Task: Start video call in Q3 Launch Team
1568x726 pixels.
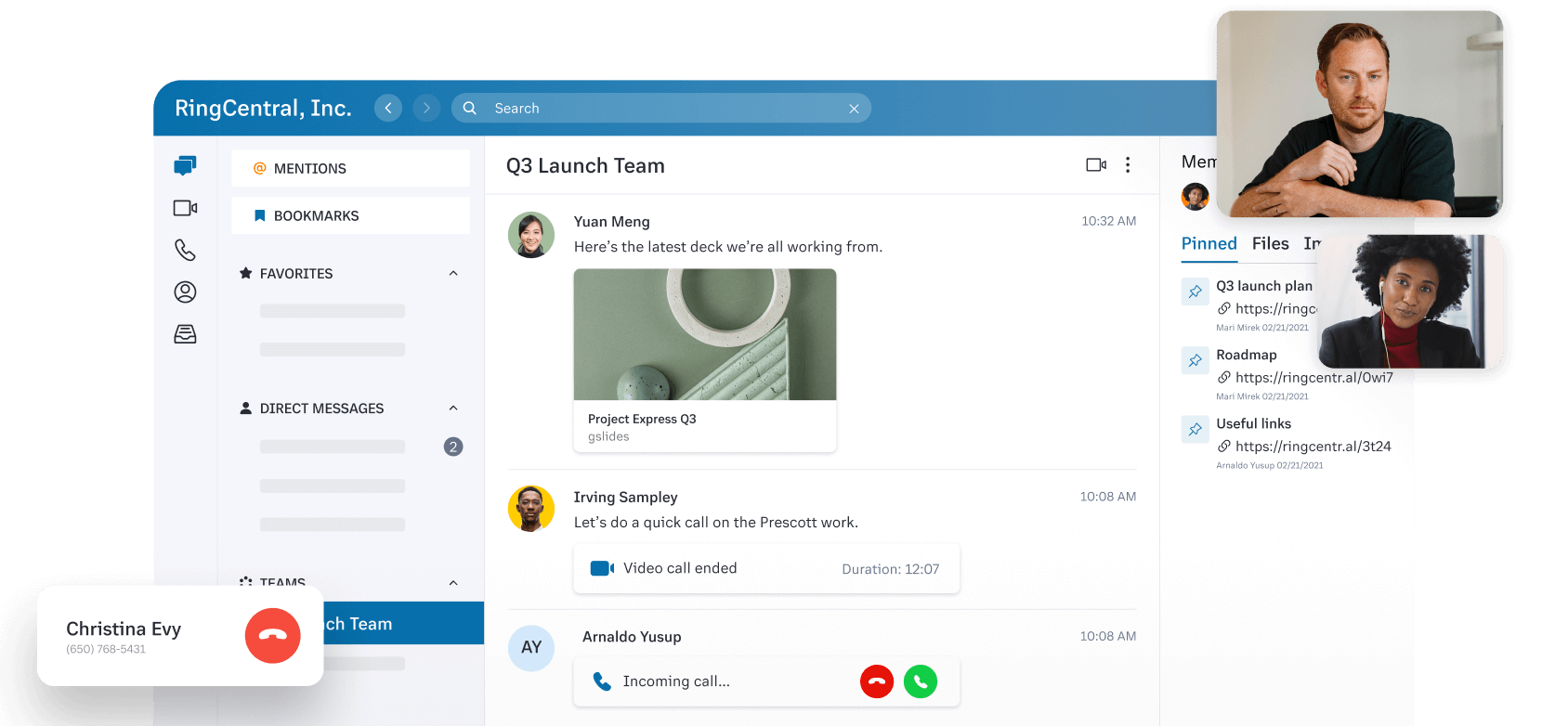Action: (1096, 165)
